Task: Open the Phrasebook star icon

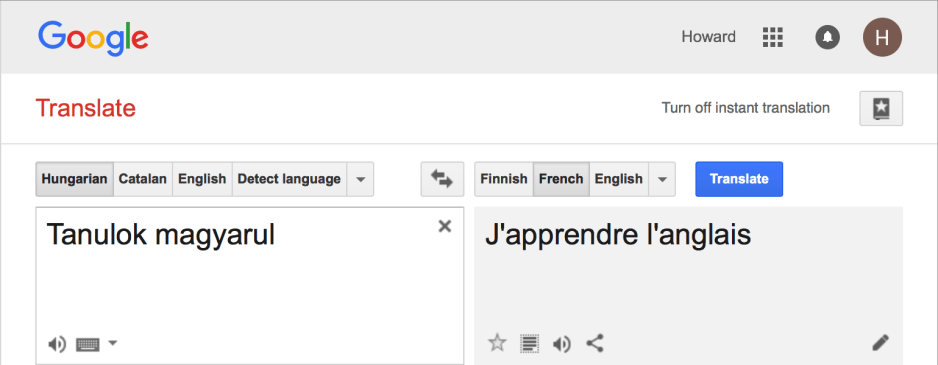Action: click(881, 109)
